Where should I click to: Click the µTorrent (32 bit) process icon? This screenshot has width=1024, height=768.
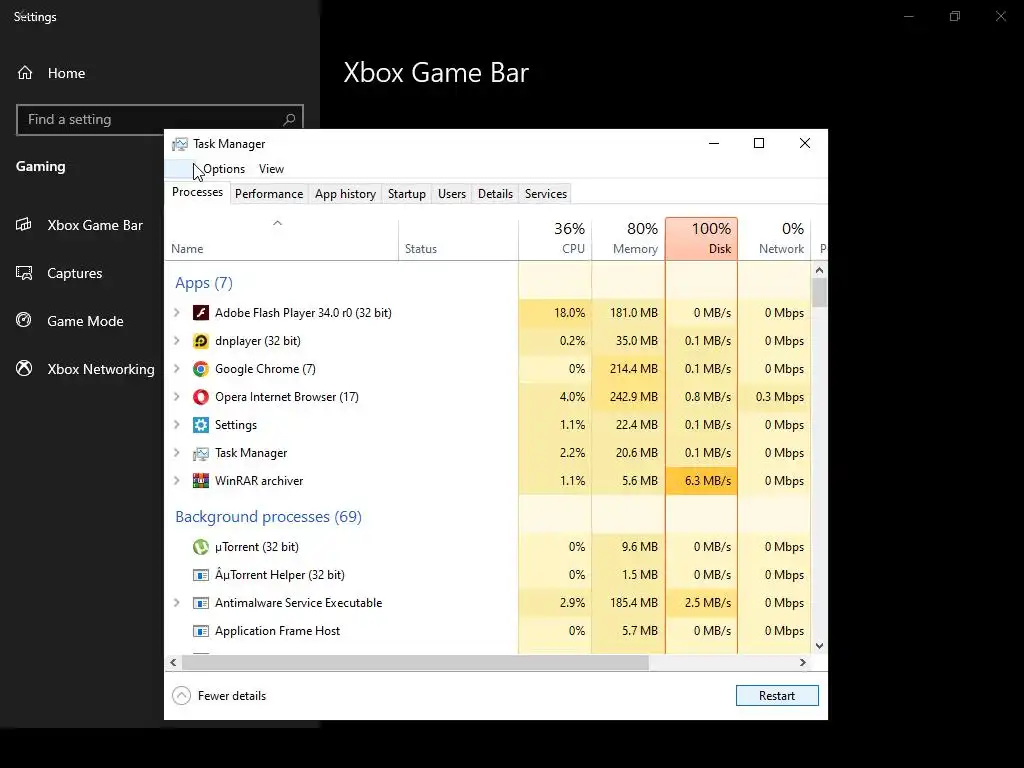200,547
